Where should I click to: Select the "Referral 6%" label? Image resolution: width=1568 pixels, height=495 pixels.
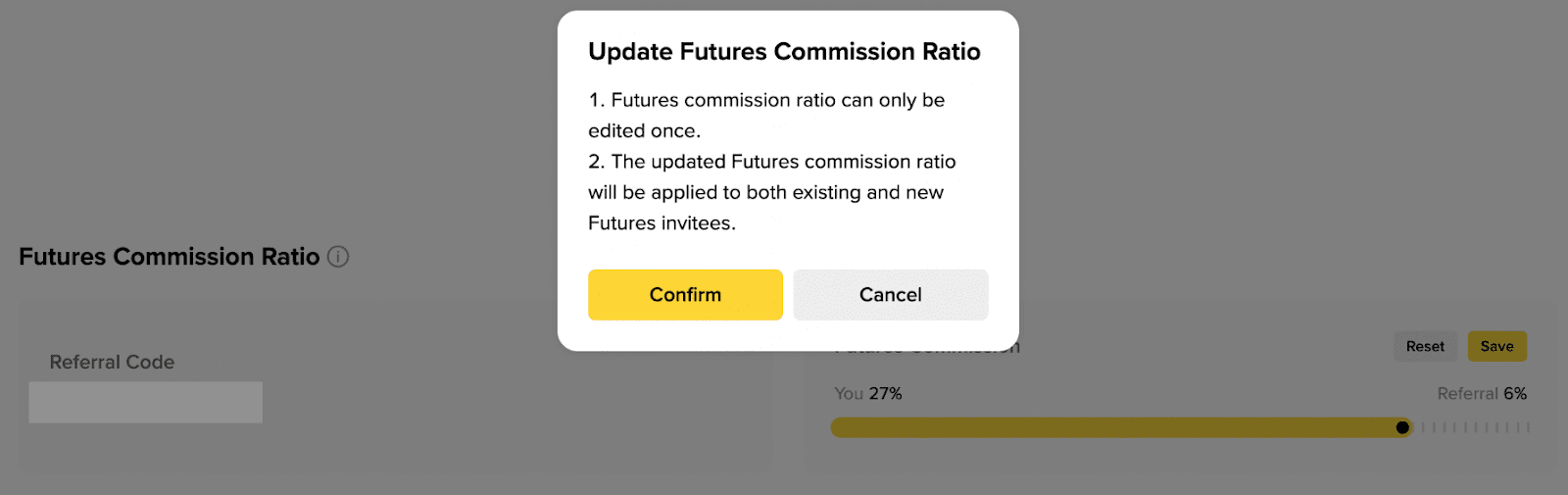(1481, 394)
